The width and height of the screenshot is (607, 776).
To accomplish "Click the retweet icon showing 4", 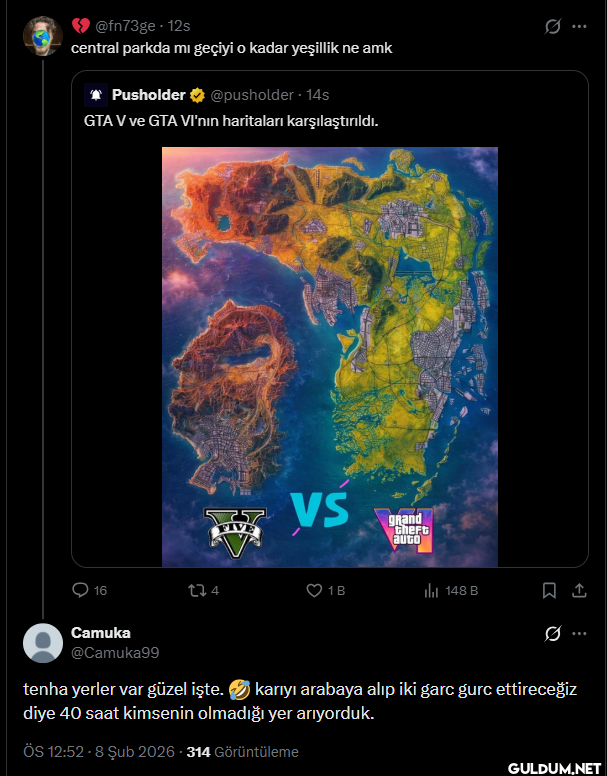I will [x=197, y=590].
